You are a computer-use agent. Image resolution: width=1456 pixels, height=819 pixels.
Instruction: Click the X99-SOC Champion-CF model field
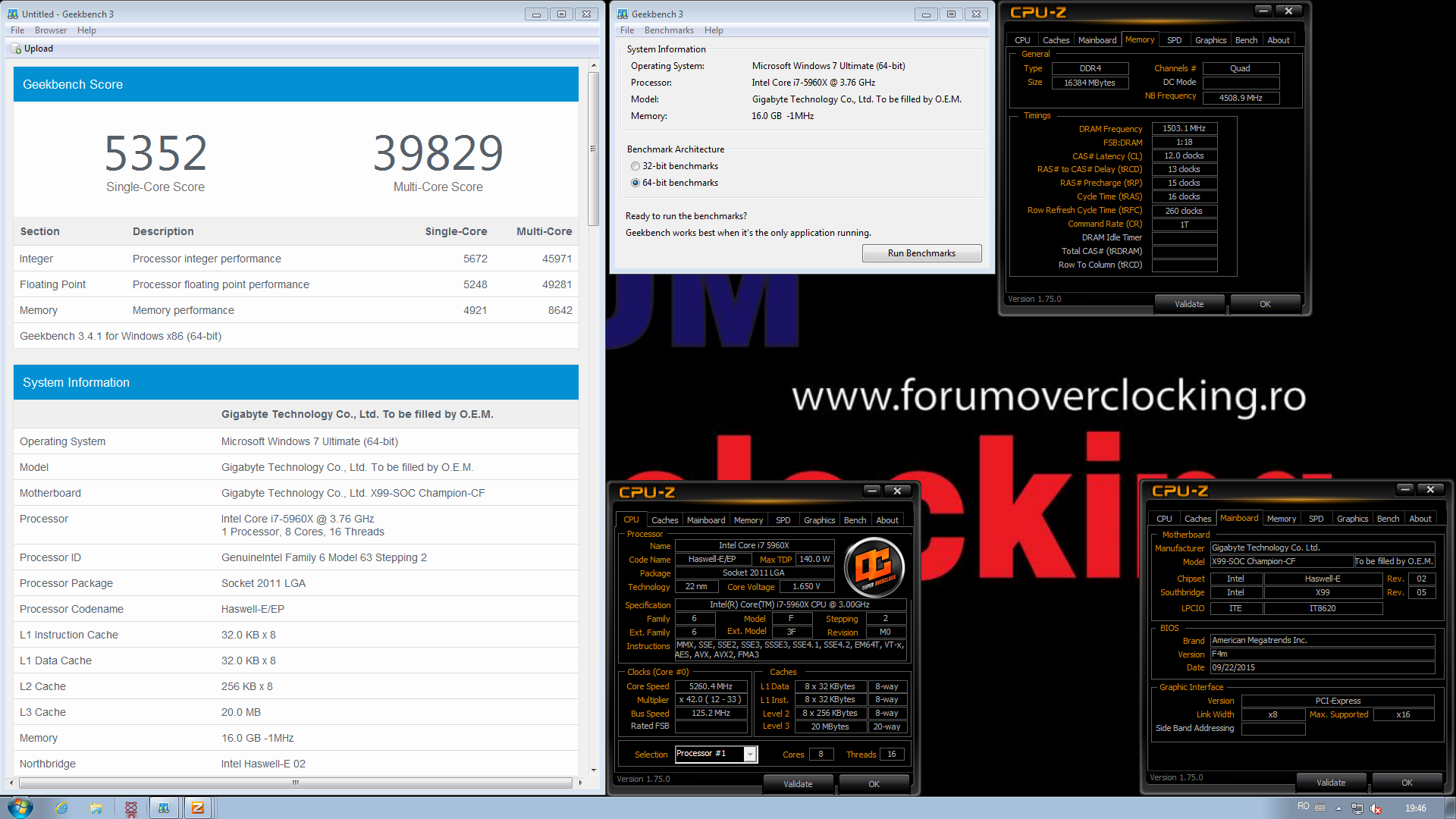coord(1282,561)
